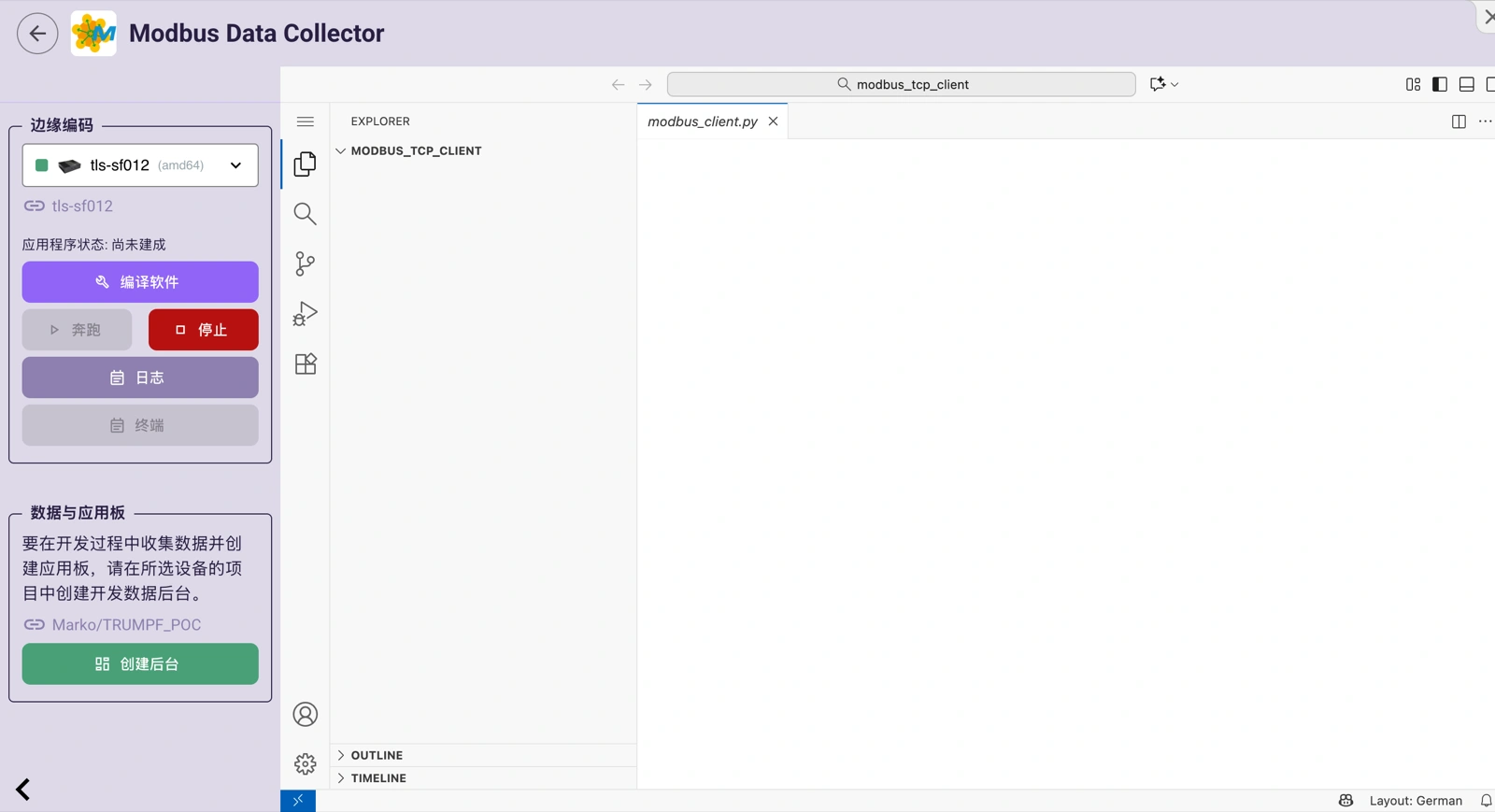
Task: Click the Modbus Data Collector app logo
Action: [x=93, y=34]
